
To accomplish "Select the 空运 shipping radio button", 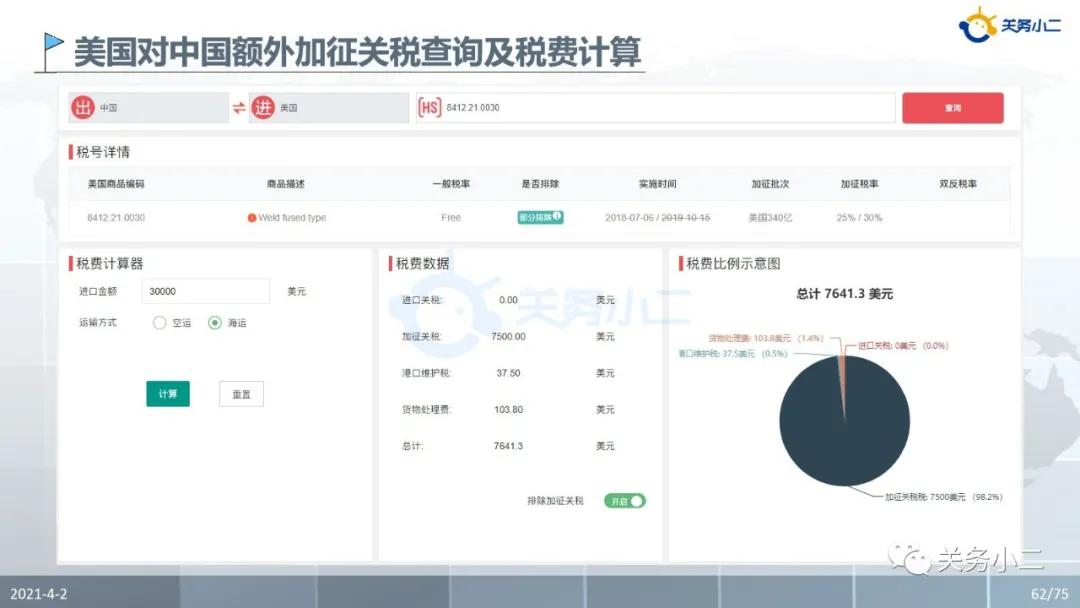I will pyautogui.click(x=158, y=323).
